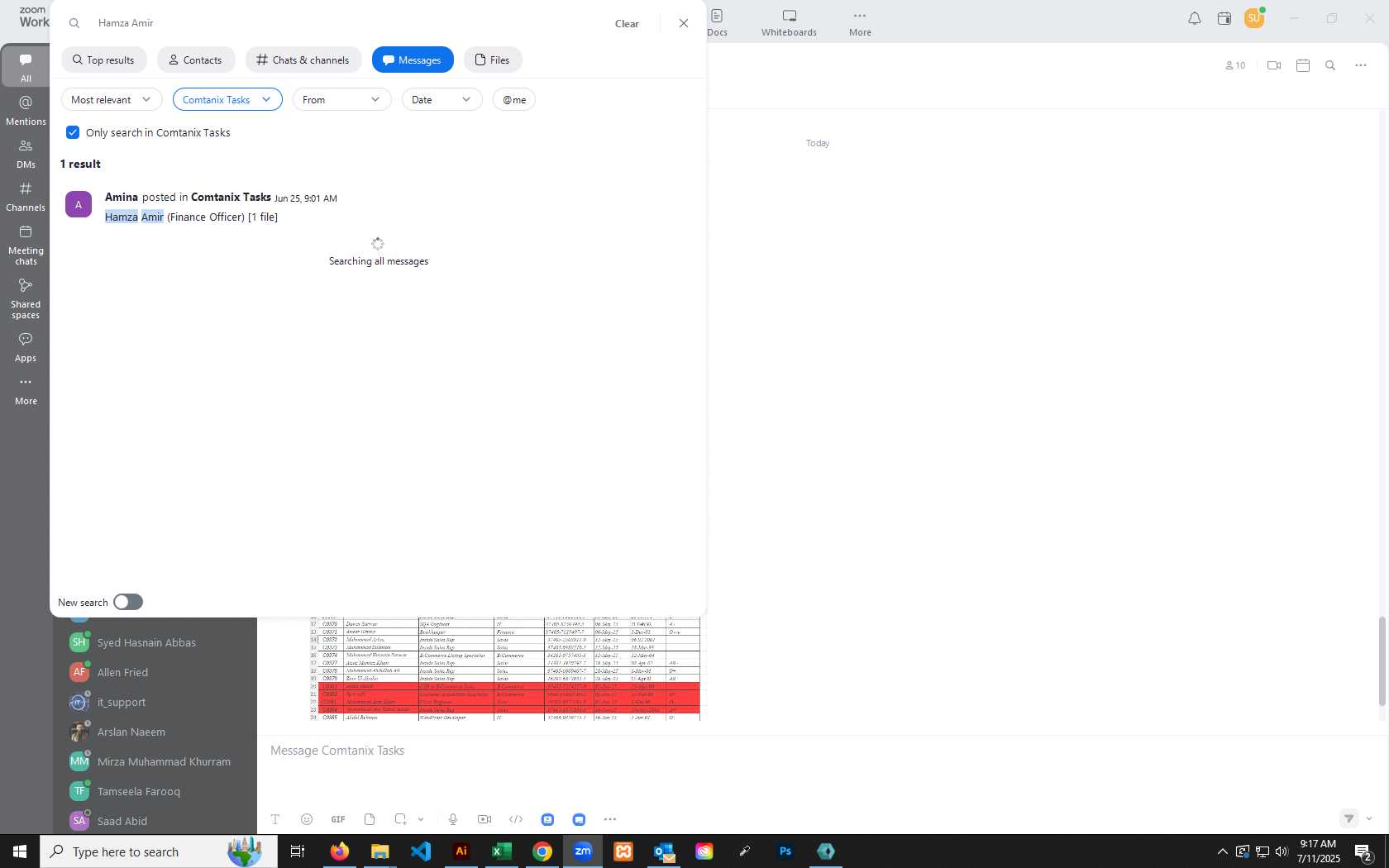
Task: Open Comtanix Tasks filter dropdown
Action: tap(227, 99)
